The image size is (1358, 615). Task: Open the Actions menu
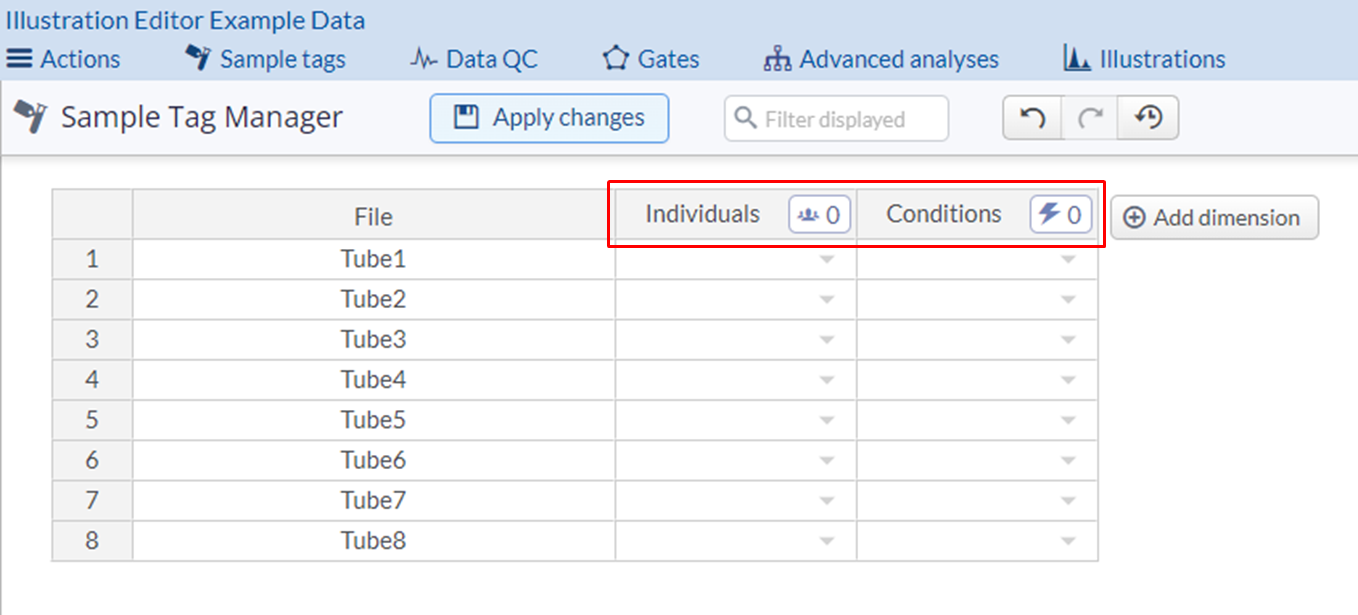(63, 59)
